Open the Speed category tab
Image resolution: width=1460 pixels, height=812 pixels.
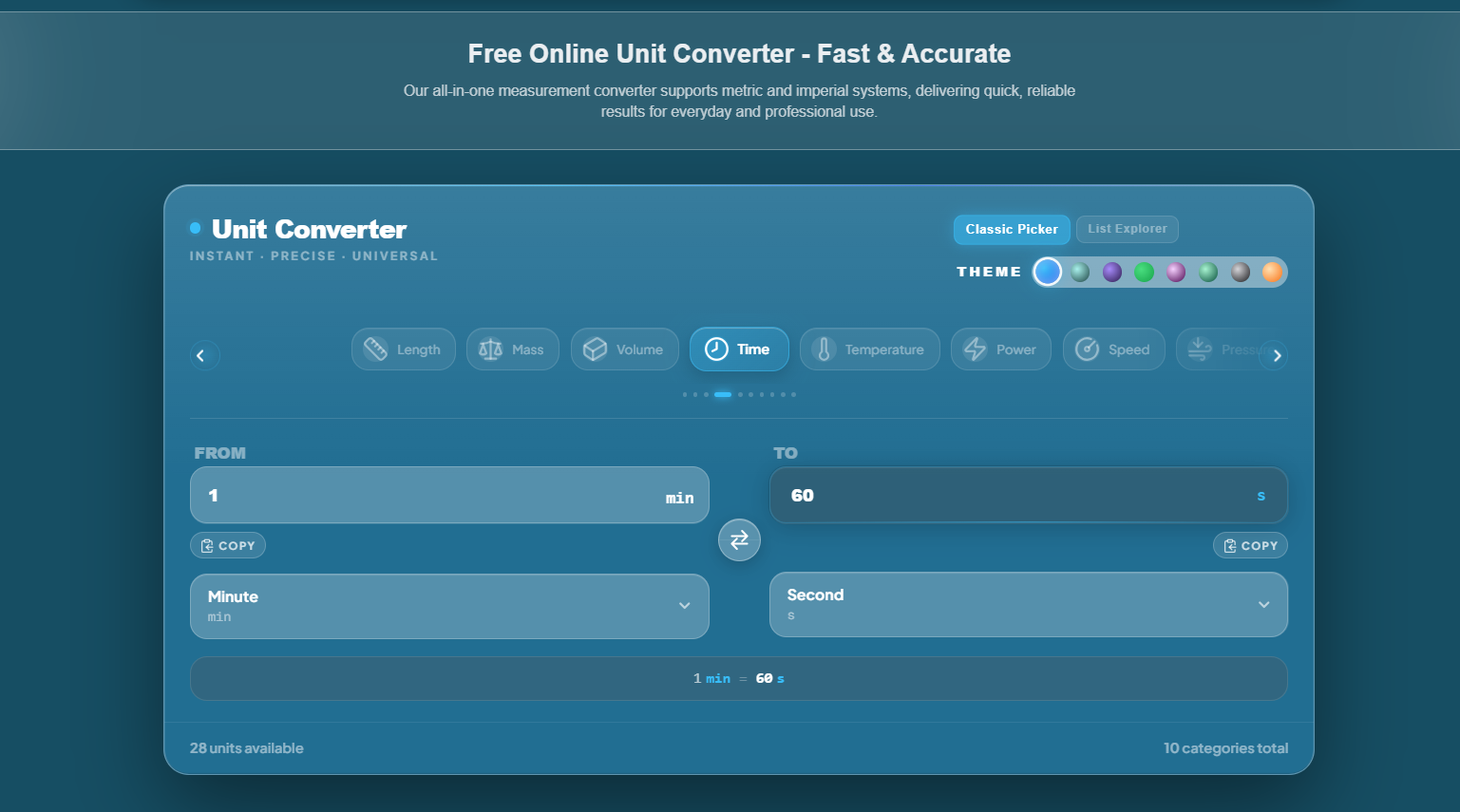1114,349
